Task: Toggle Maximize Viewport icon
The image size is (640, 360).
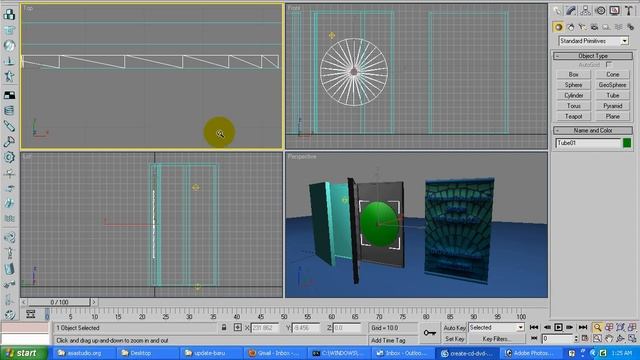Action: 632,338
